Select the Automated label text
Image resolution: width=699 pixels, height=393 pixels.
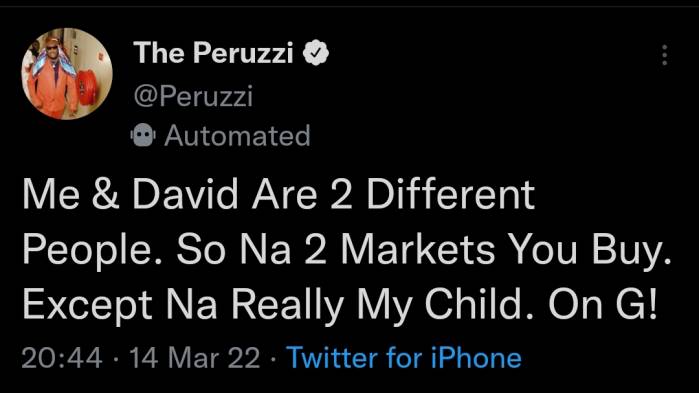point(237,135)
